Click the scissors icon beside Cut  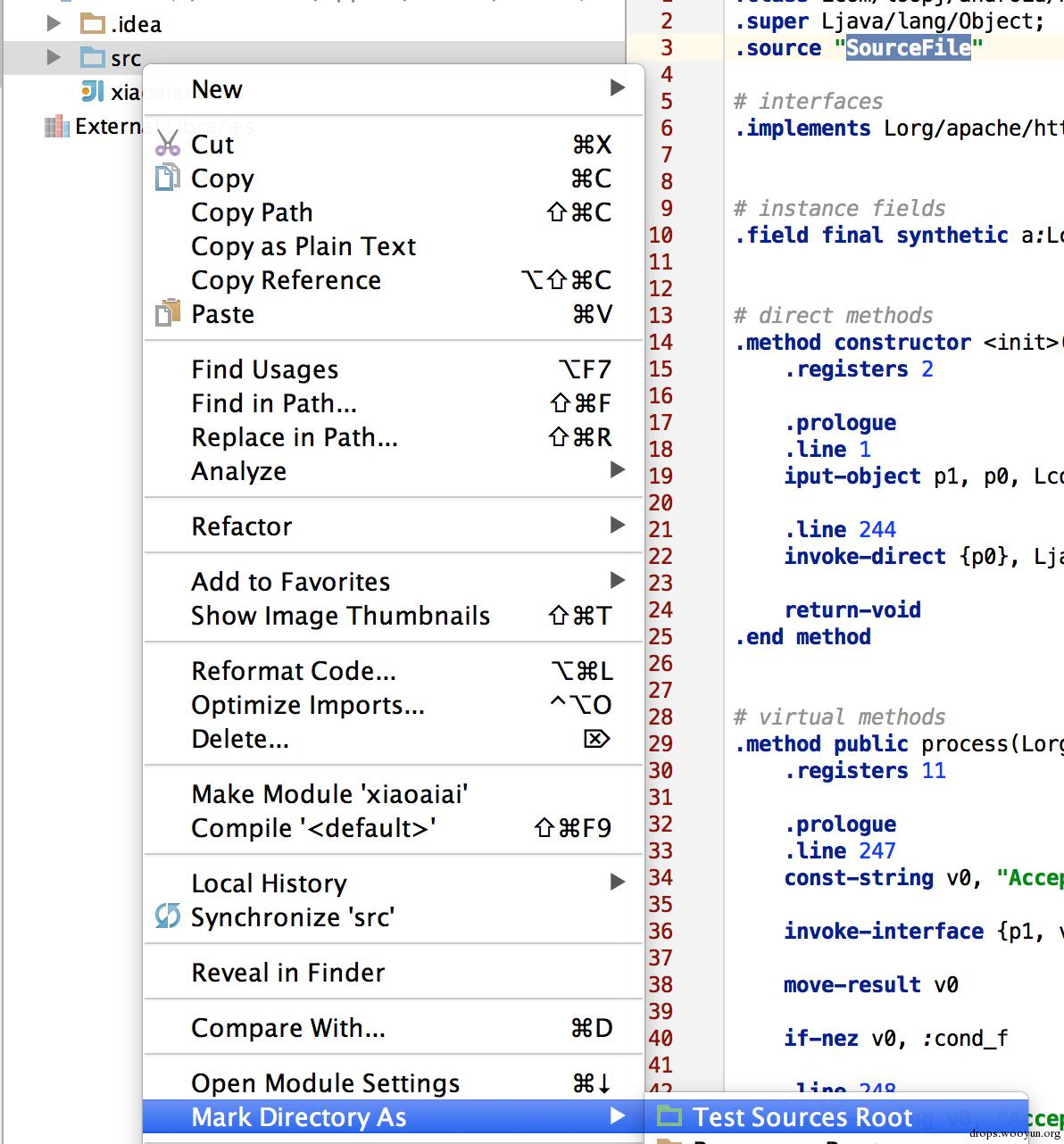[167, 144]
